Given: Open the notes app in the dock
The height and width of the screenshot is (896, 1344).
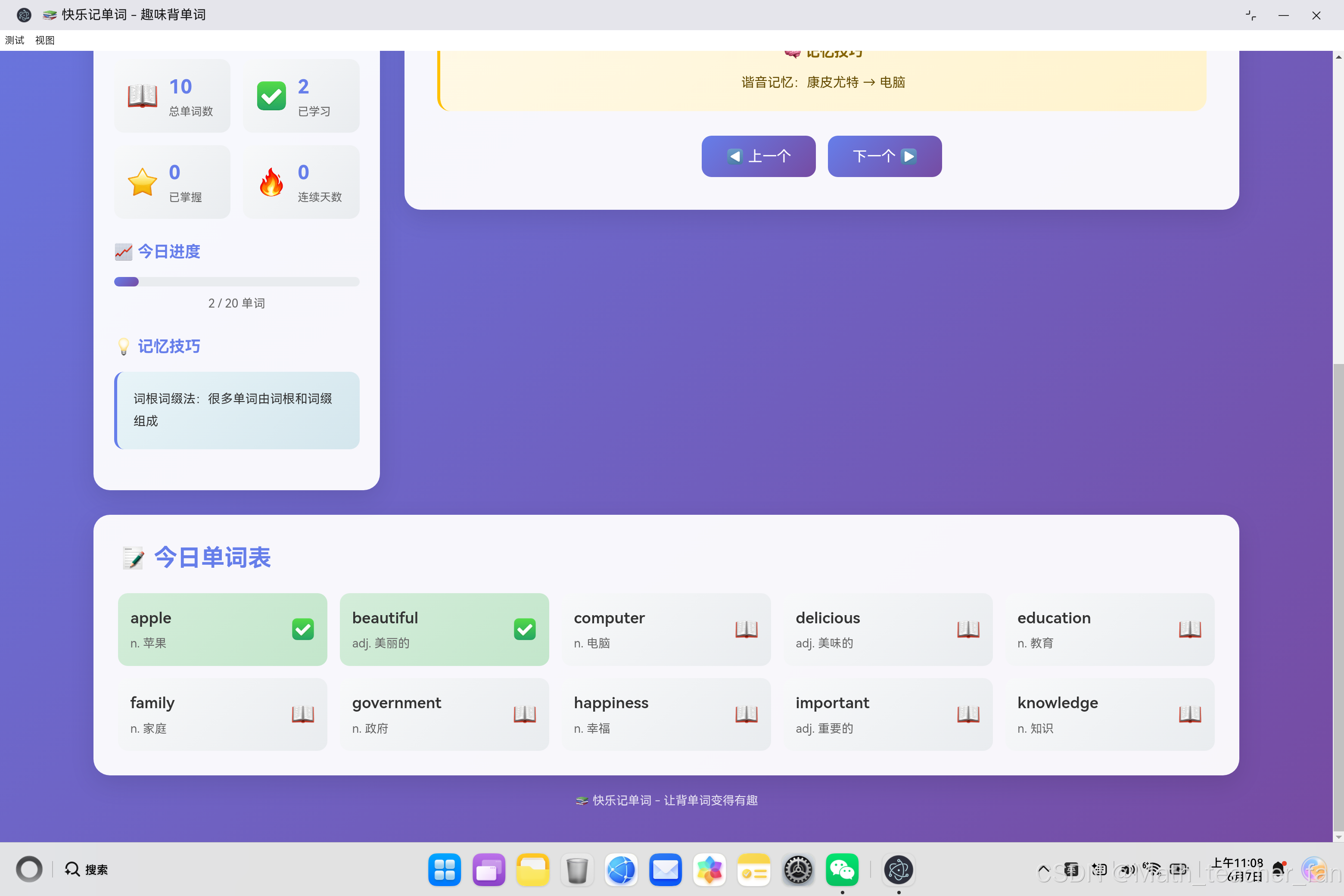Looking at the screenshot, I should point(754,870).
